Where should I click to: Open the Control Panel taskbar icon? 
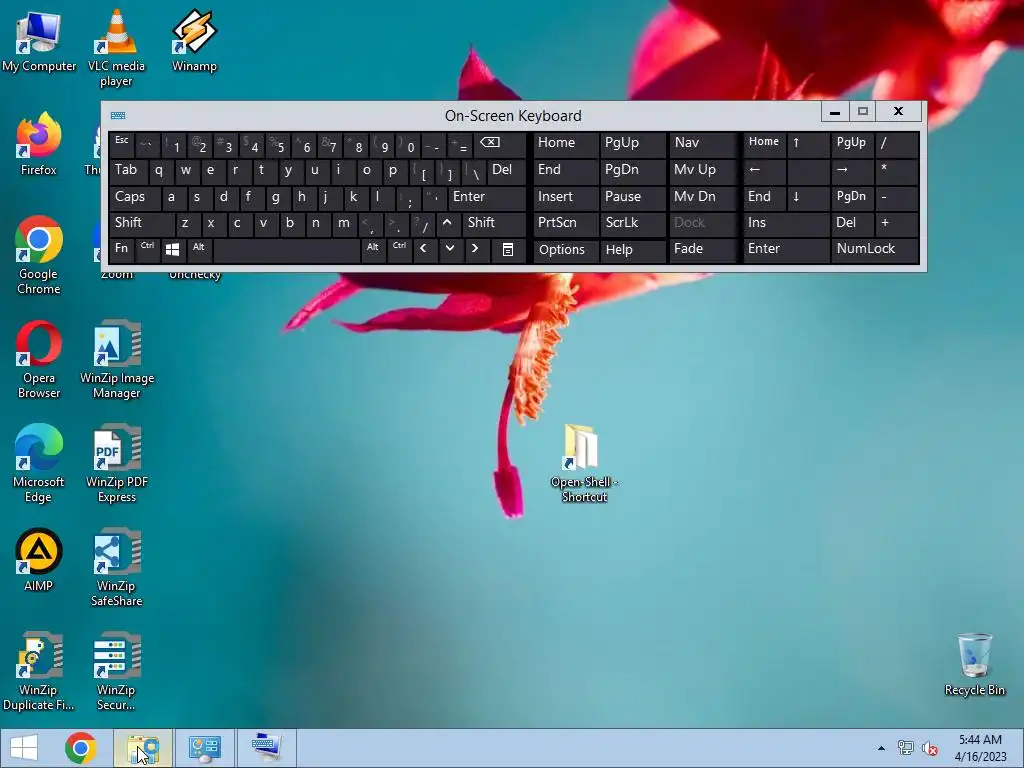204,748
